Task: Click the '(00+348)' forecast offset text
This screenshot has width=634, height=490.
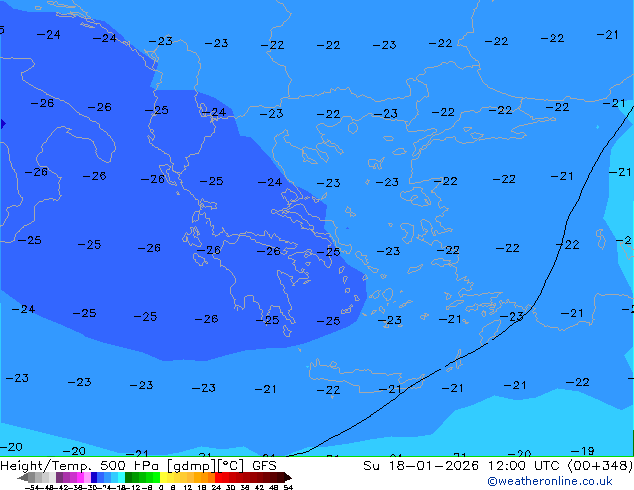Action: 601,465
